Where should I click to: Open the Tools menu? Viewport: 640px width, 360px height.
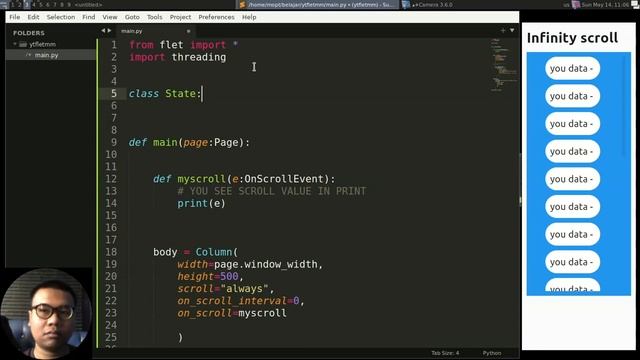[x=155, y=17]
